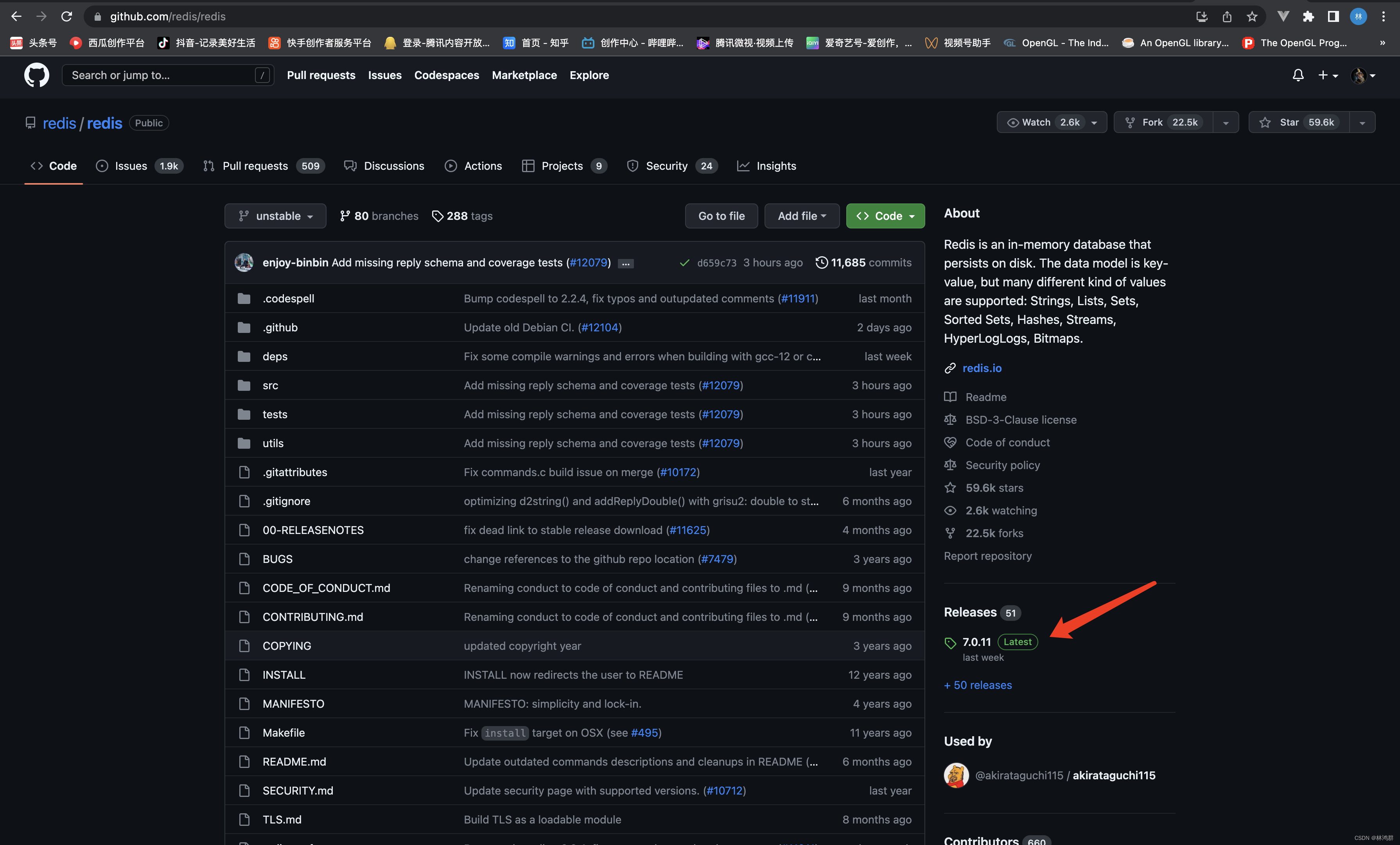Open the 00-RELEASENOTES file

313,530
